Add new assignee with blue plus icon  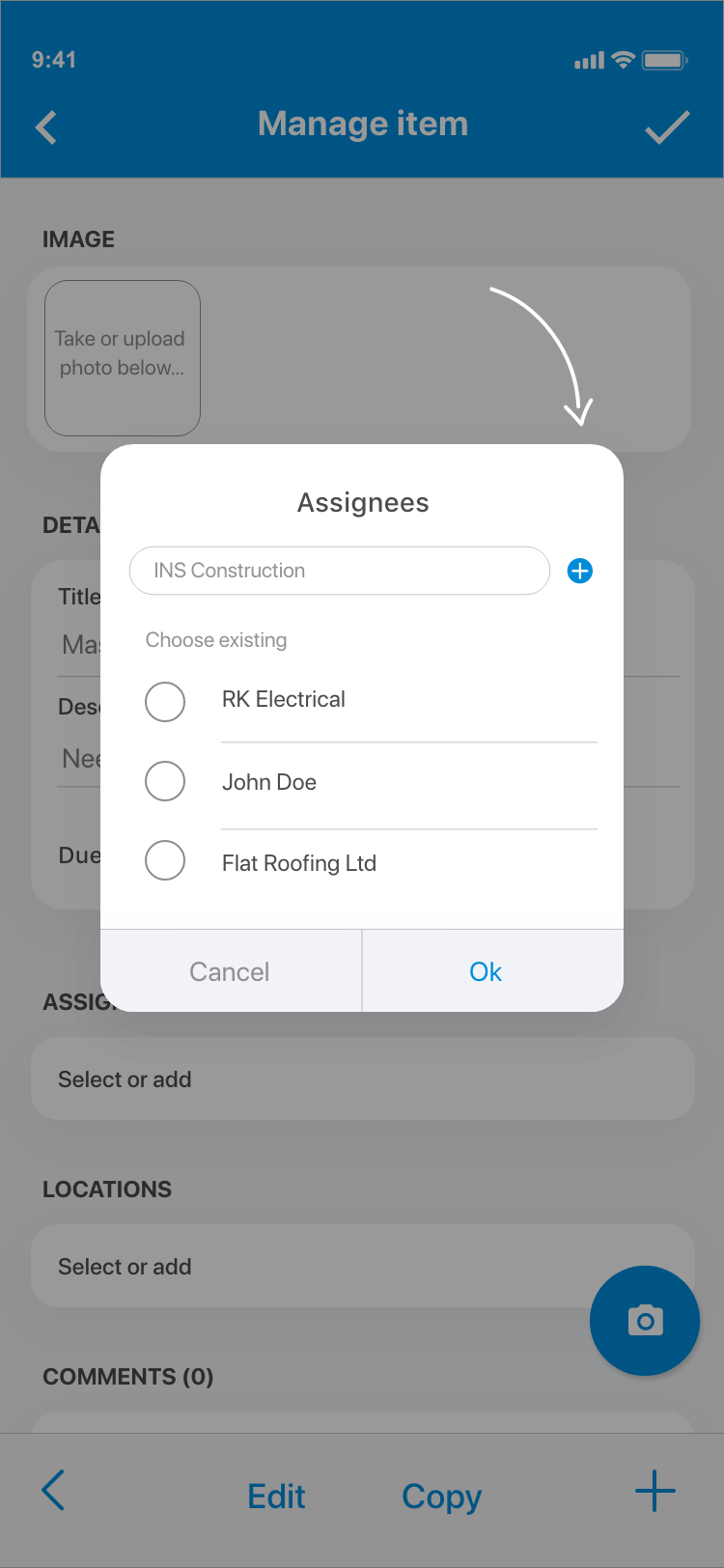pyautogui.click(x=580, y=571)
